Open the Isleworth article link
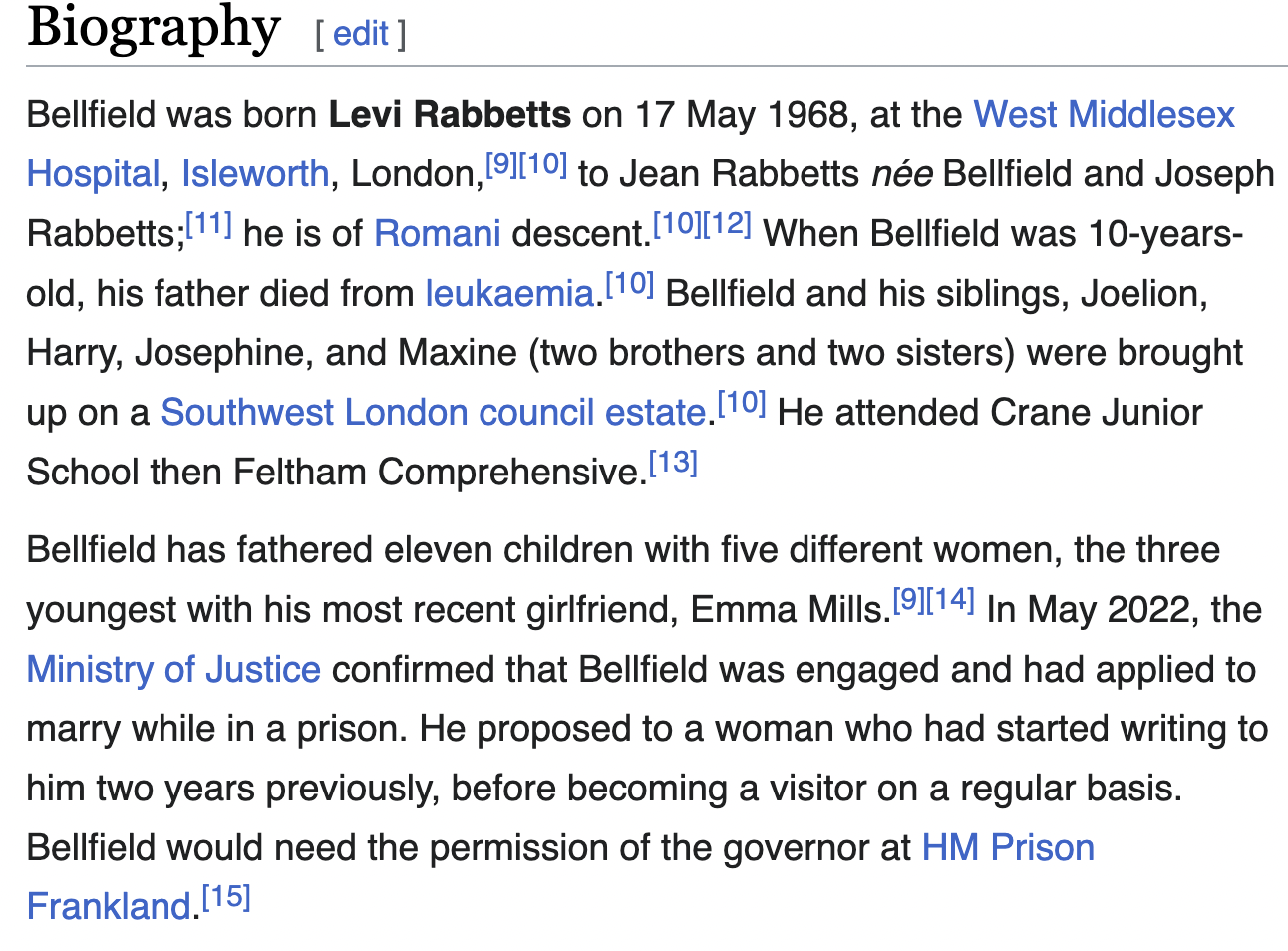 click(x=255, y=173)
